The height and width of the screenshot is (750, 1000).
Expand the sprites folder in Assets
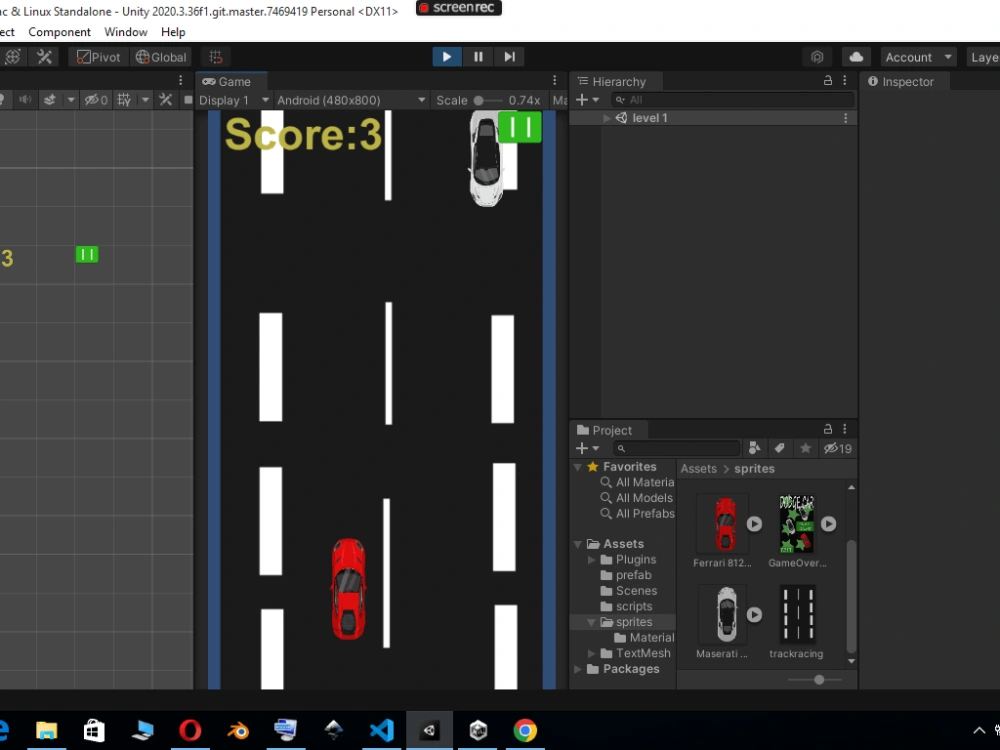(592, 621)
